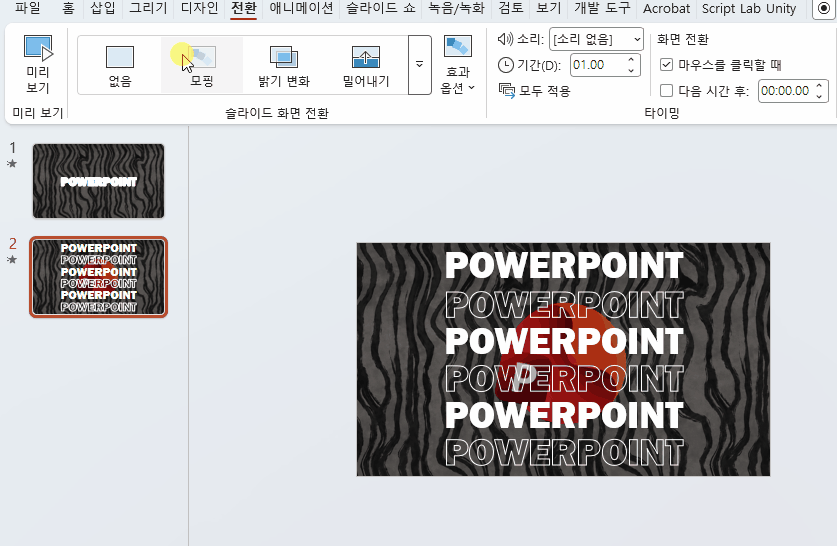The height and width of the screenshot is (546, 837).
Task: Click the 화면 전환 heading text
Action: click(x=683, y=39)
